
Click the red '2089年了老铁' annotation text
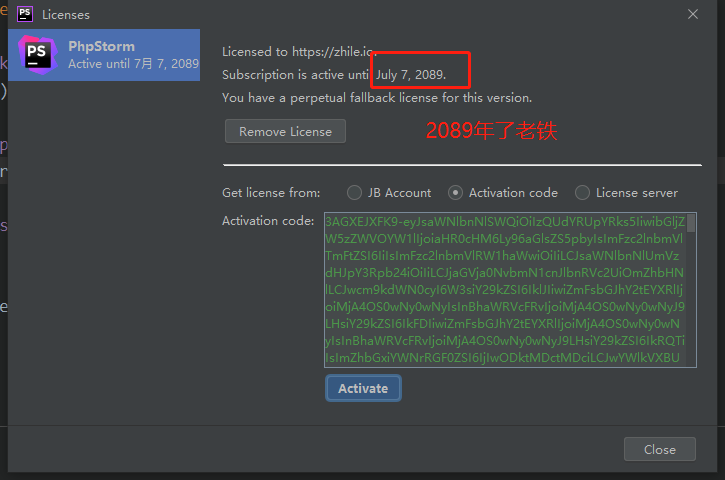(491, 131)
